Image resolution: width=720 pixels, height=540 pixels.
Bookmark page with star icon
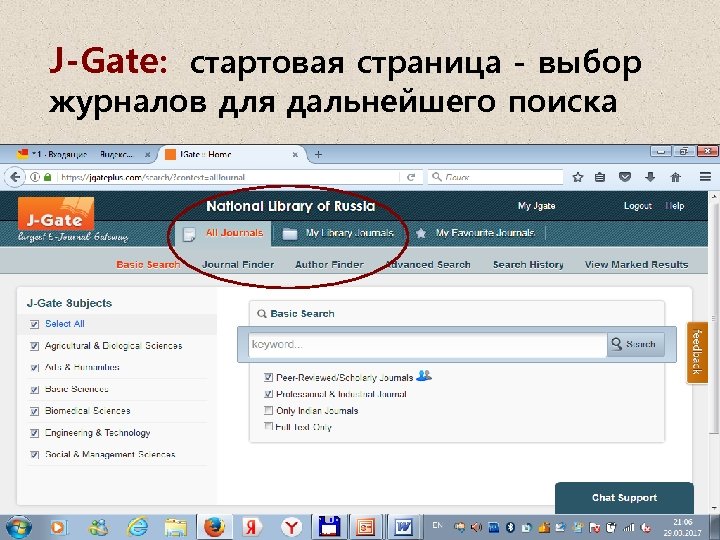[x=578, y=177]
